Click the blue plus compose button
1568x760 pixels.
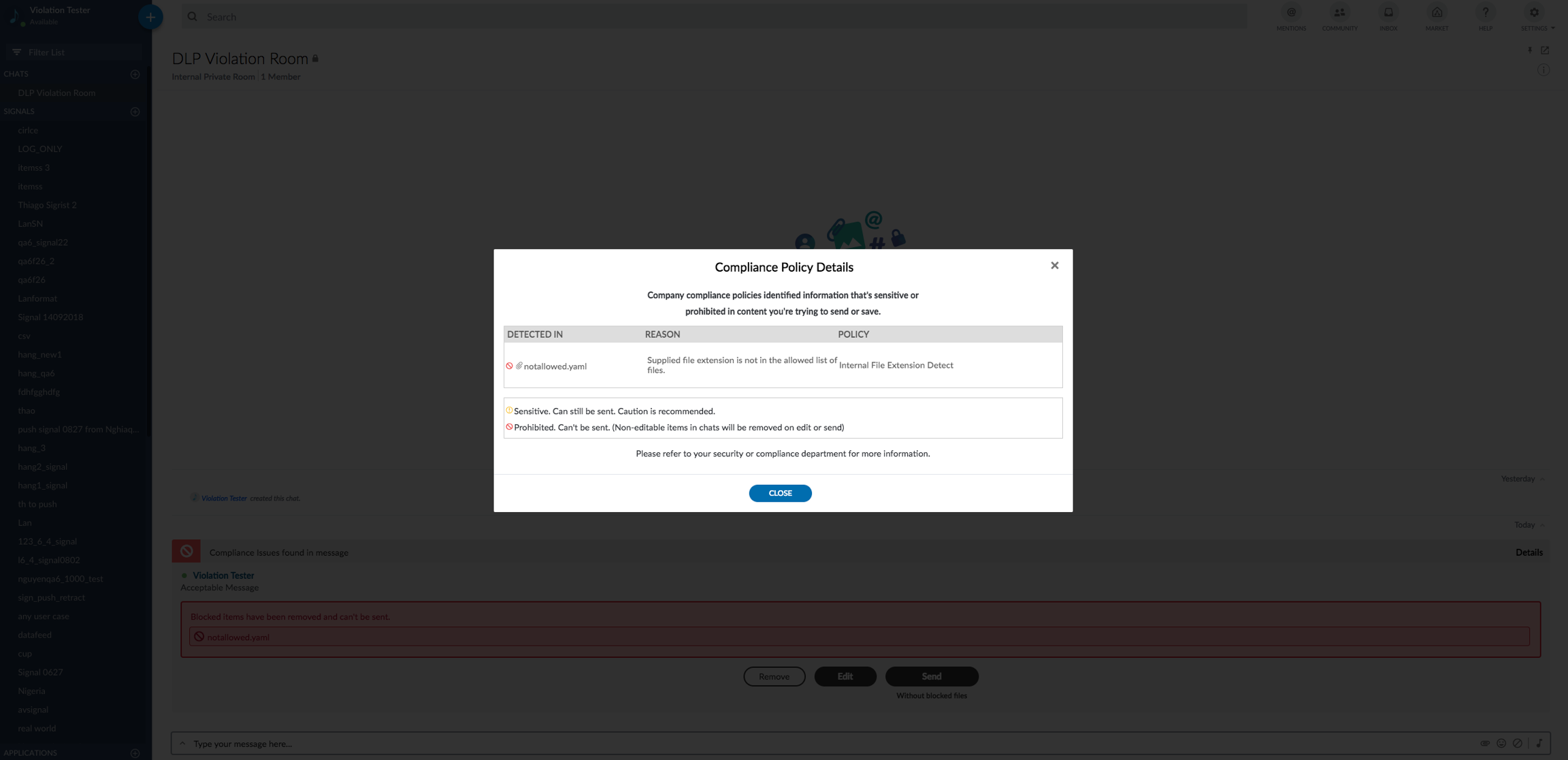[x=150, y=17]
